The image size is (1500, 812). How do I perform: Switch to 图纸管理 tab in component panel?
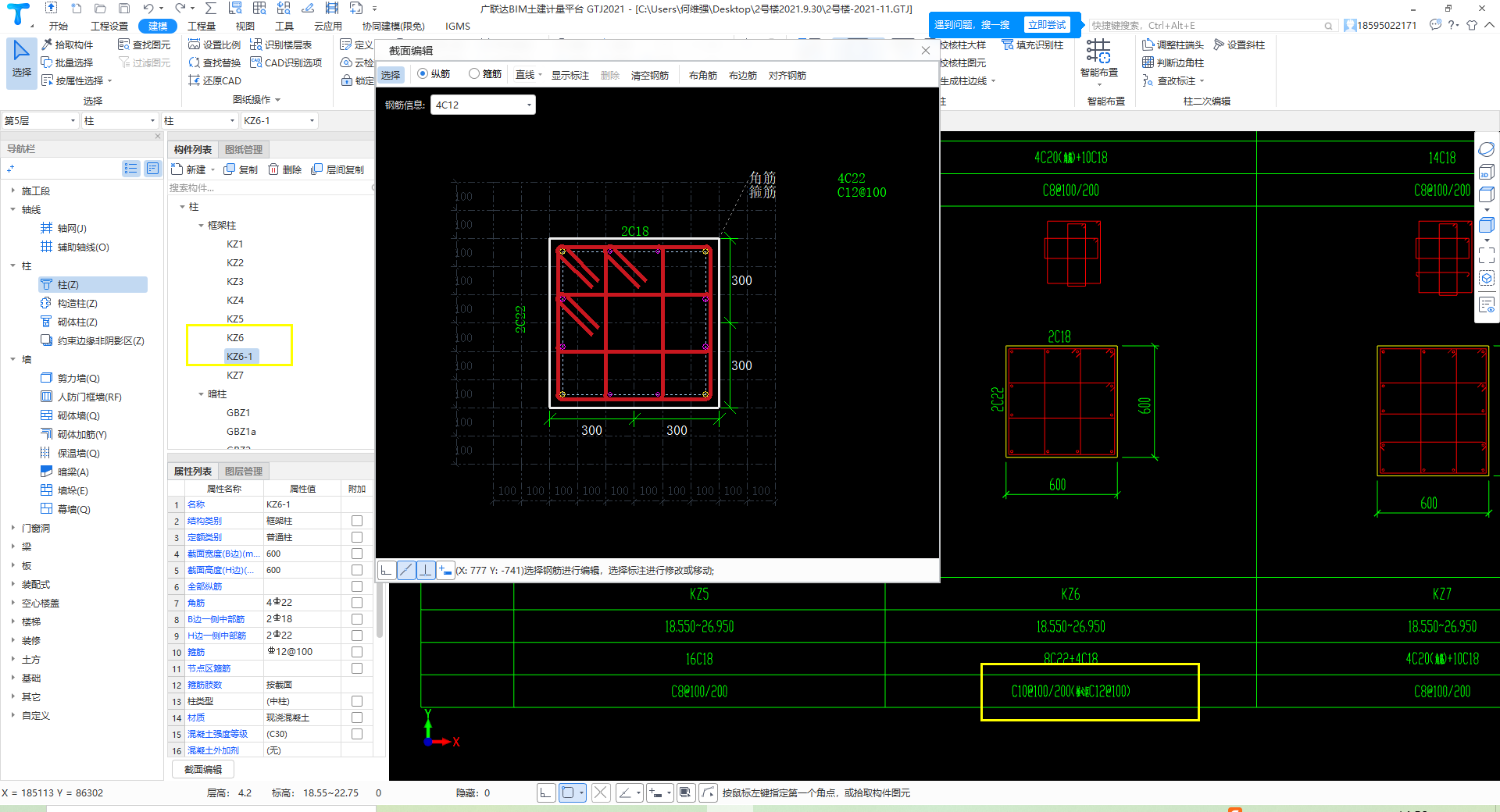coord(244,149)
